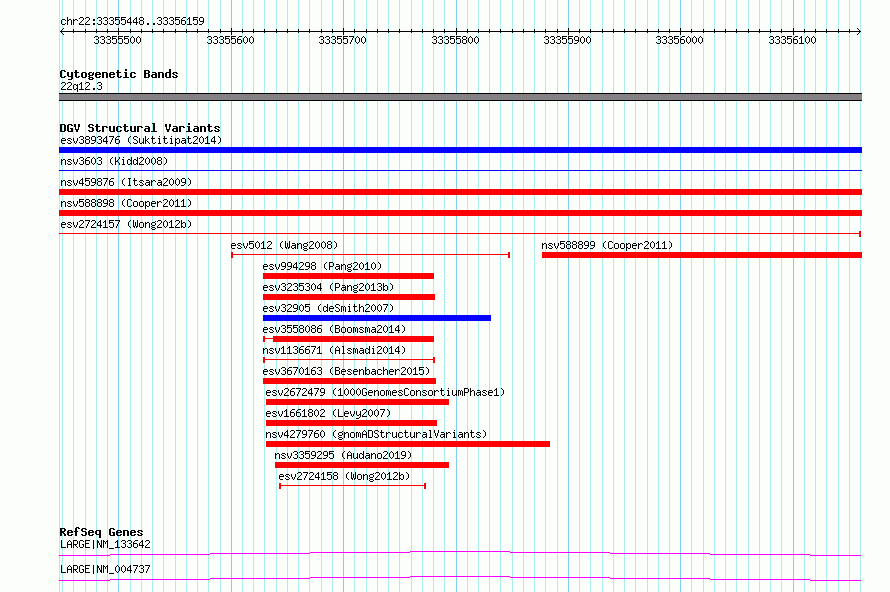The image size is (890, 592).
Task: Click the 33355900 ruler position label
Action: pos(567,40)
